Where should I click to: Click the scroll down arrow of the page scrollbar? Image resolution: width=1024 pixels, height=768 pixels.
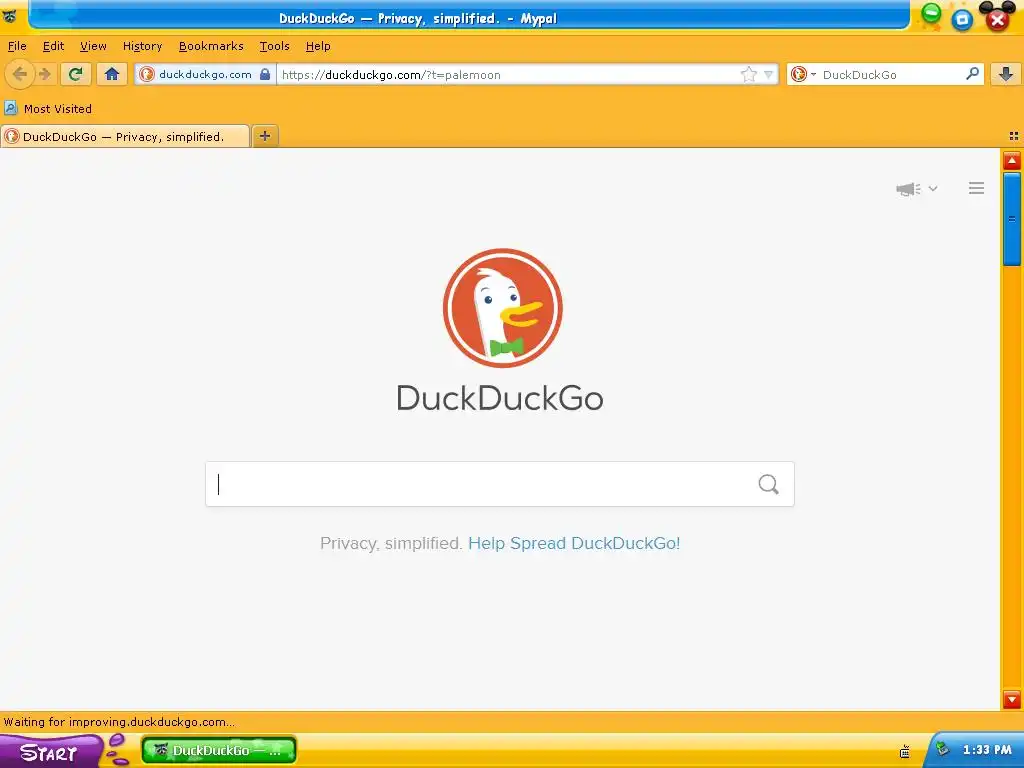(x=1012, y=699)
